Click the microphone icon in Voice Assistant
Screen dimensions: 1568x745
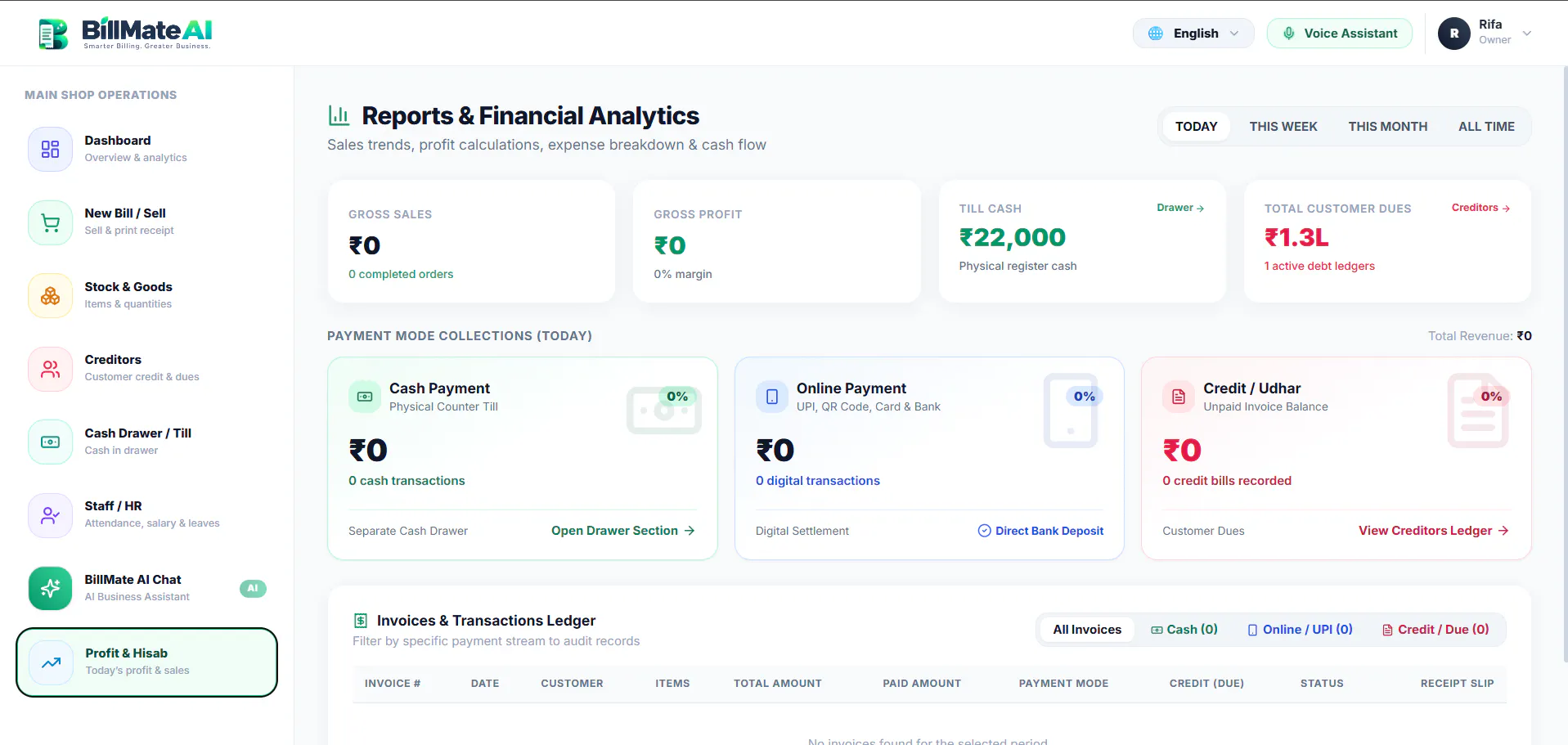click(1289, 34)
